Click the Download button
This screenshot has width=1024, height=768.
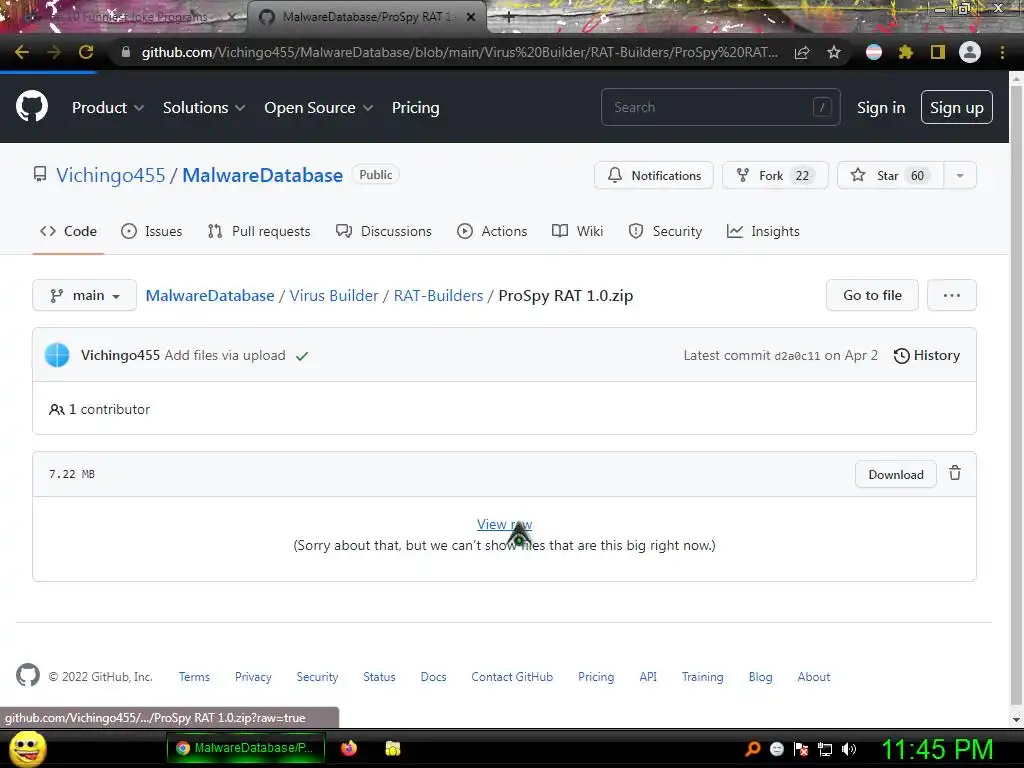pos(896,475)
